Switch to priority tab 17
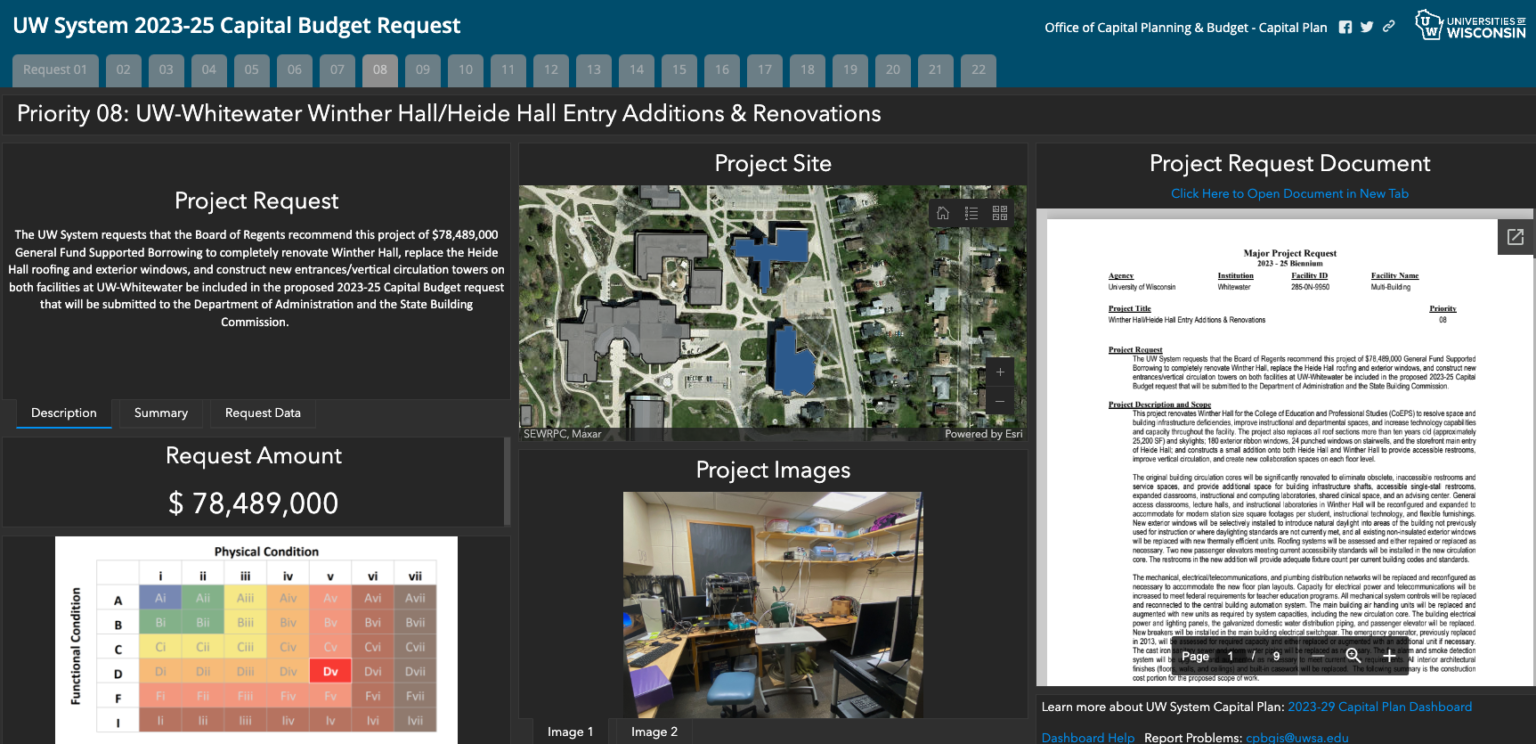The height and width of the screenshot is (744, 1536). click(x=765, y=70)
